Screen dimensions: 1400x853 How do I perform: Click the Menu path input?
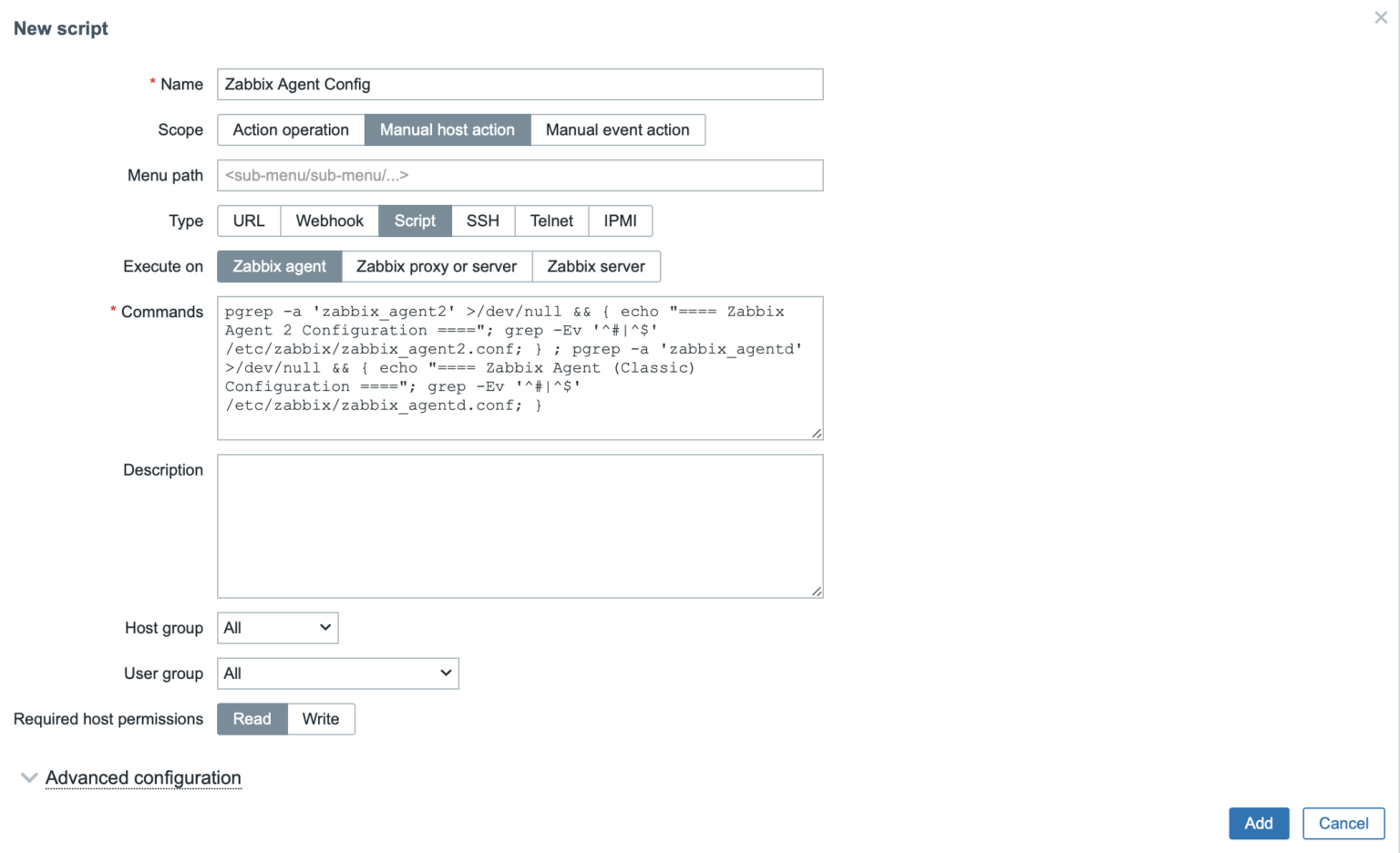point(520,175)
